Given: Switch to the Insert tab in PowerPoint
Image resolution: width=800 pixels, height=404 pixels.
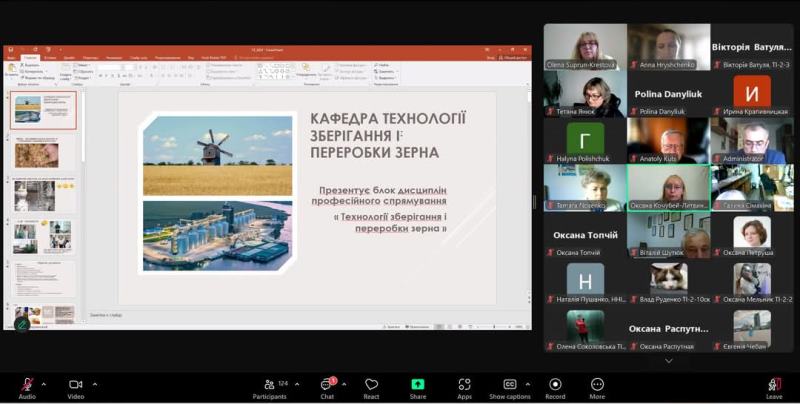Looking at the screenshot, I should click(x=49, y=57).
